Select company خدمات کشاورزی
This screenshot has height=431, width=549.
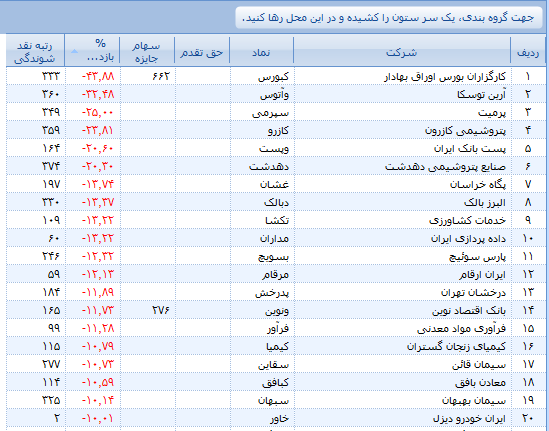click(x=467, y=220)
